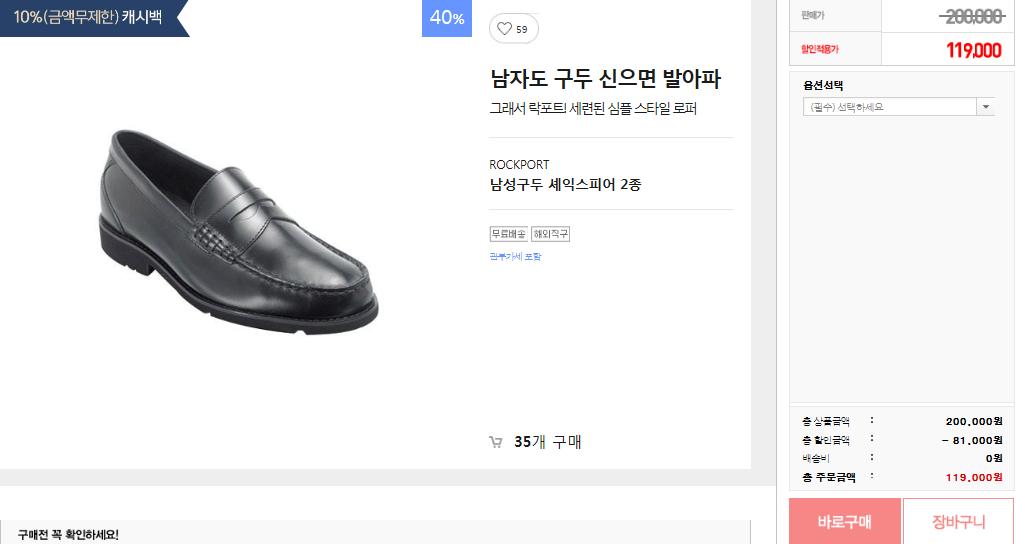Image resolution: width=1016 pixels, height=544 pixels.
Task: Click the heart like icon
Action: (505, 29)
